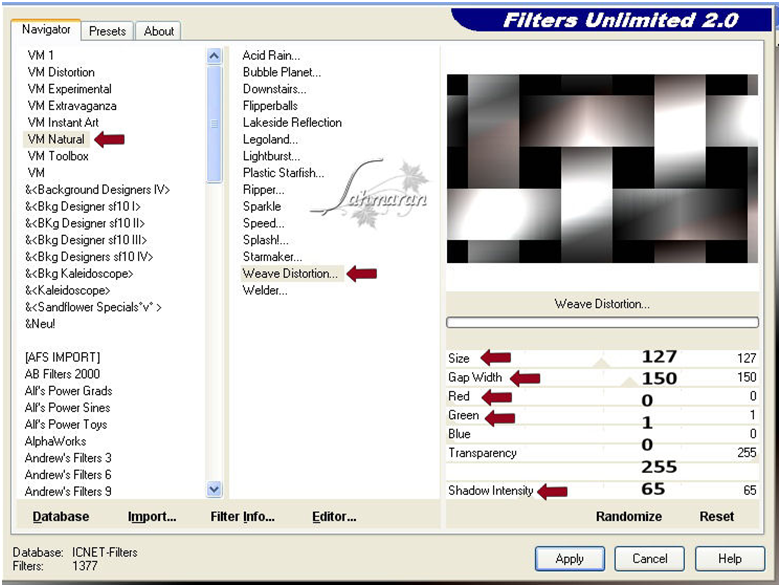Open the Editor... button
This screenshot has width=781, height=587.
[334, 516]
